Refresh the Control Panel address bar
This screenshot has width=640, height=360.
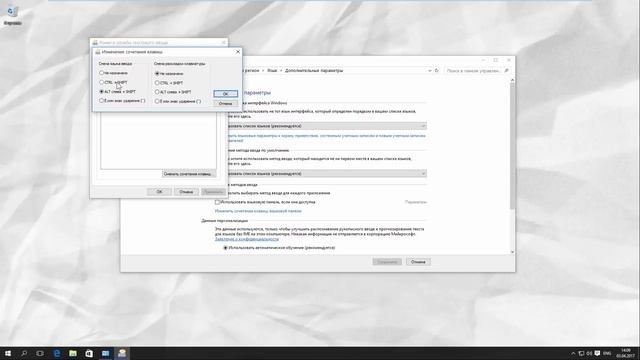[437, 71]
